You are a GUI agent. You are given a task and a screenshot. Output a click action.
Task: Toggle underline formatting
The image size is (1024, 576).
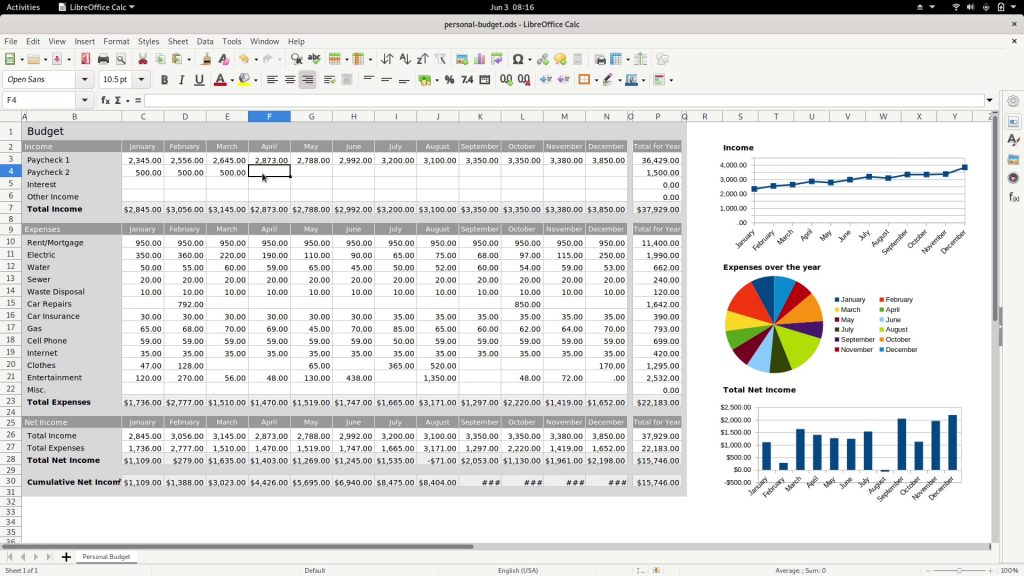point(199,79)
